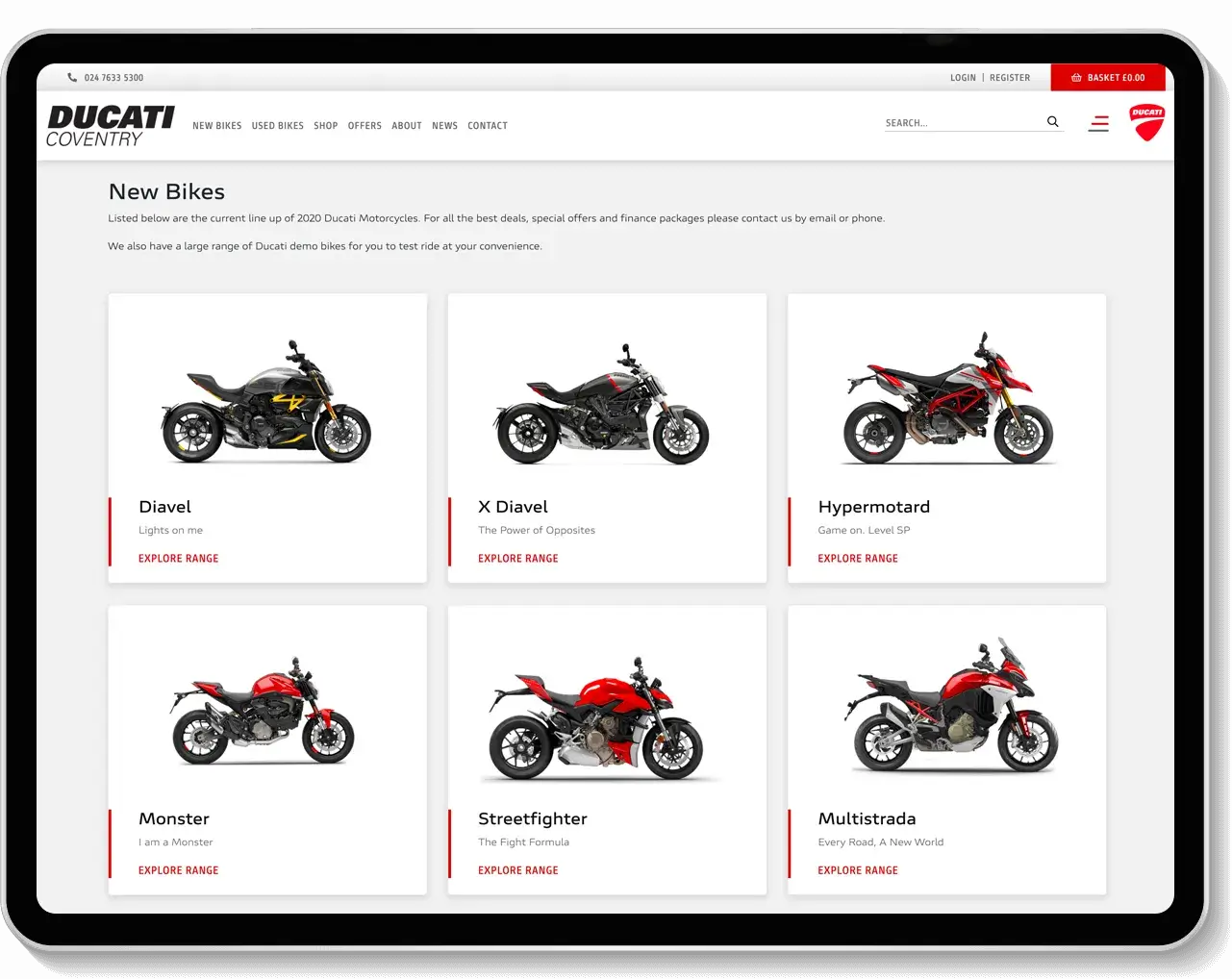Click the REGISTER link

[1010, 77]
